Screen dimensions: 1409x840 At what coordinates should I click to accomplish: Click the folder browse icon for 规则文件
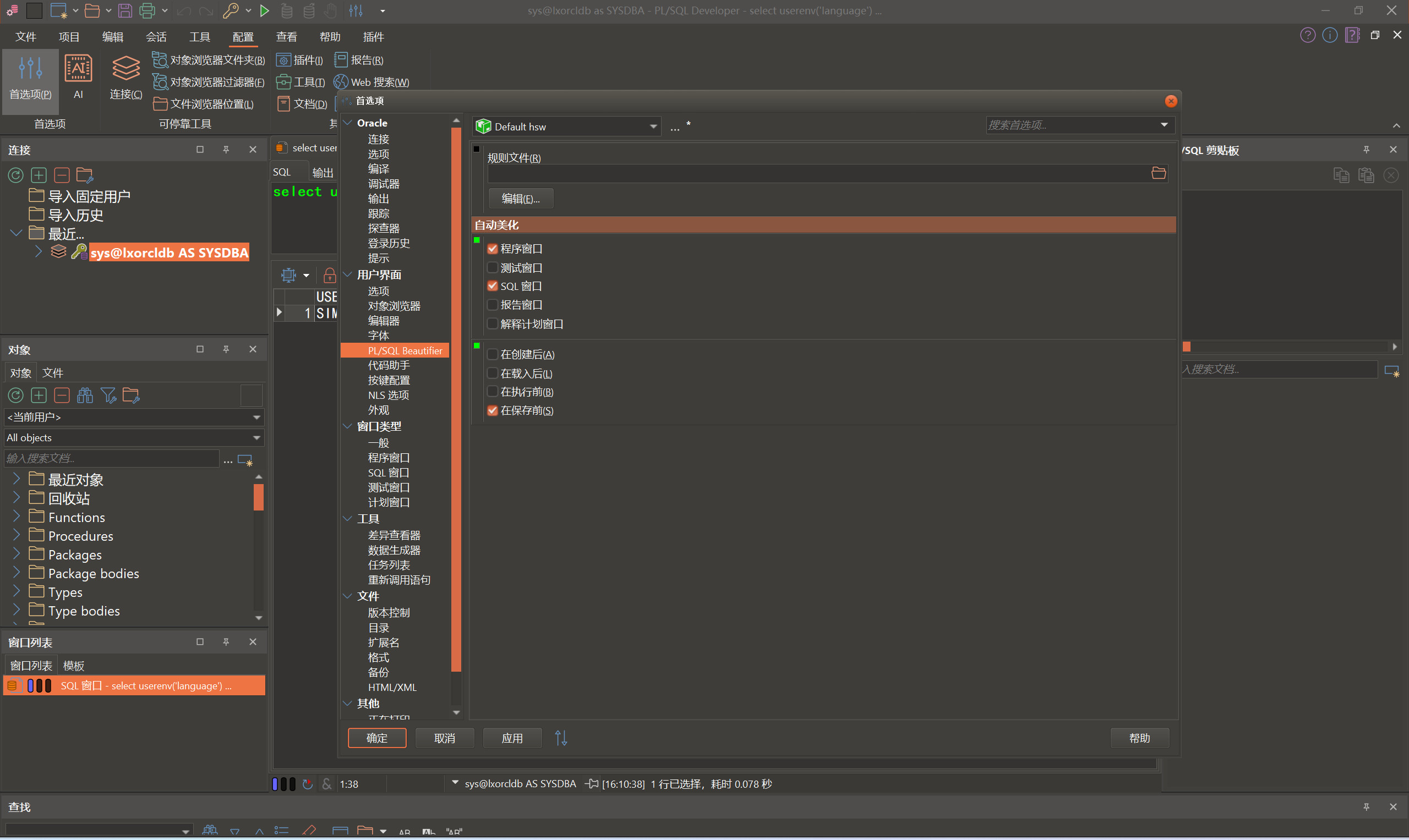(1158, 173)
